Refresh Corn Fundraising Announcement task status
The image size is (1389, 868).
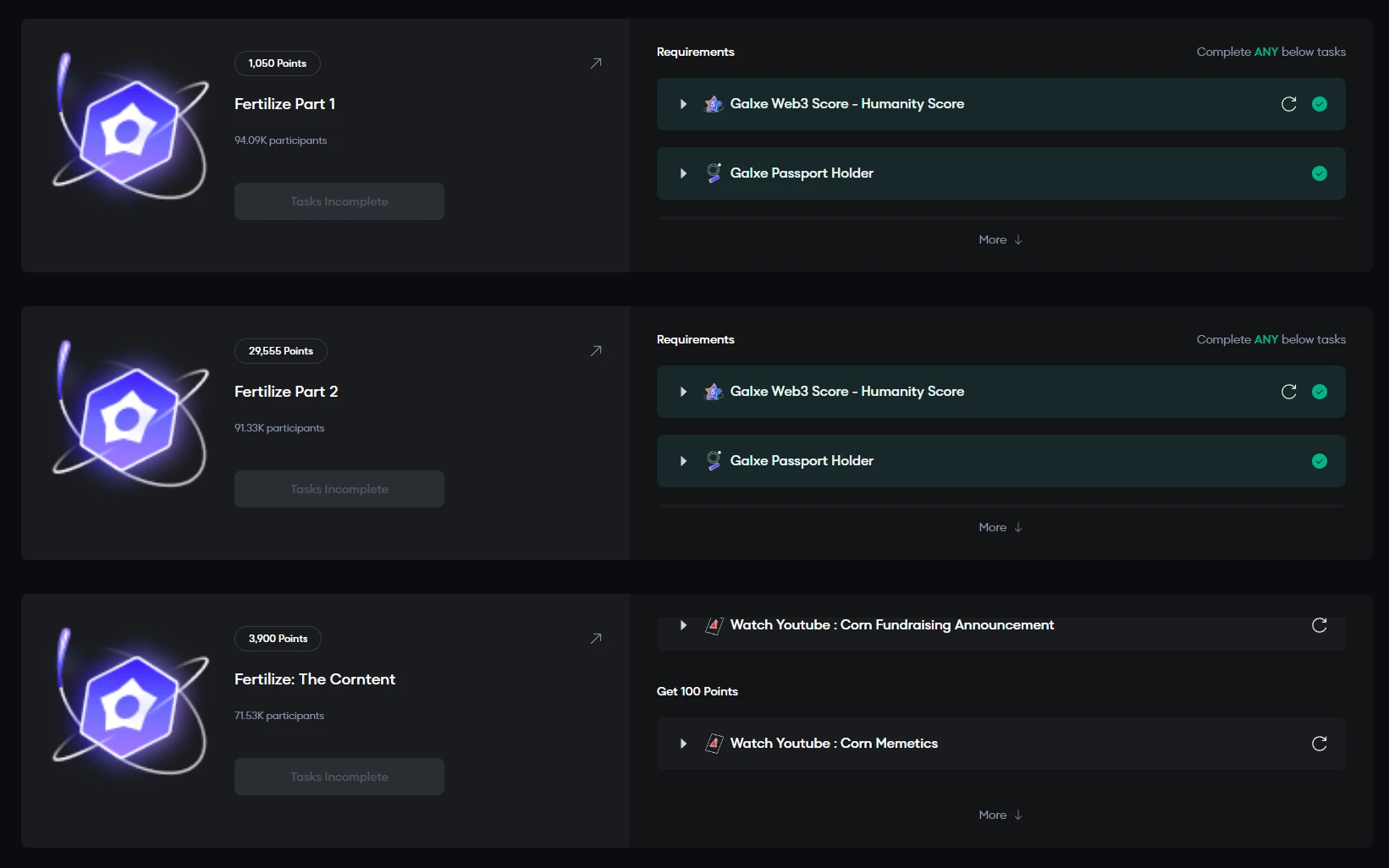tap(1319, 625)
